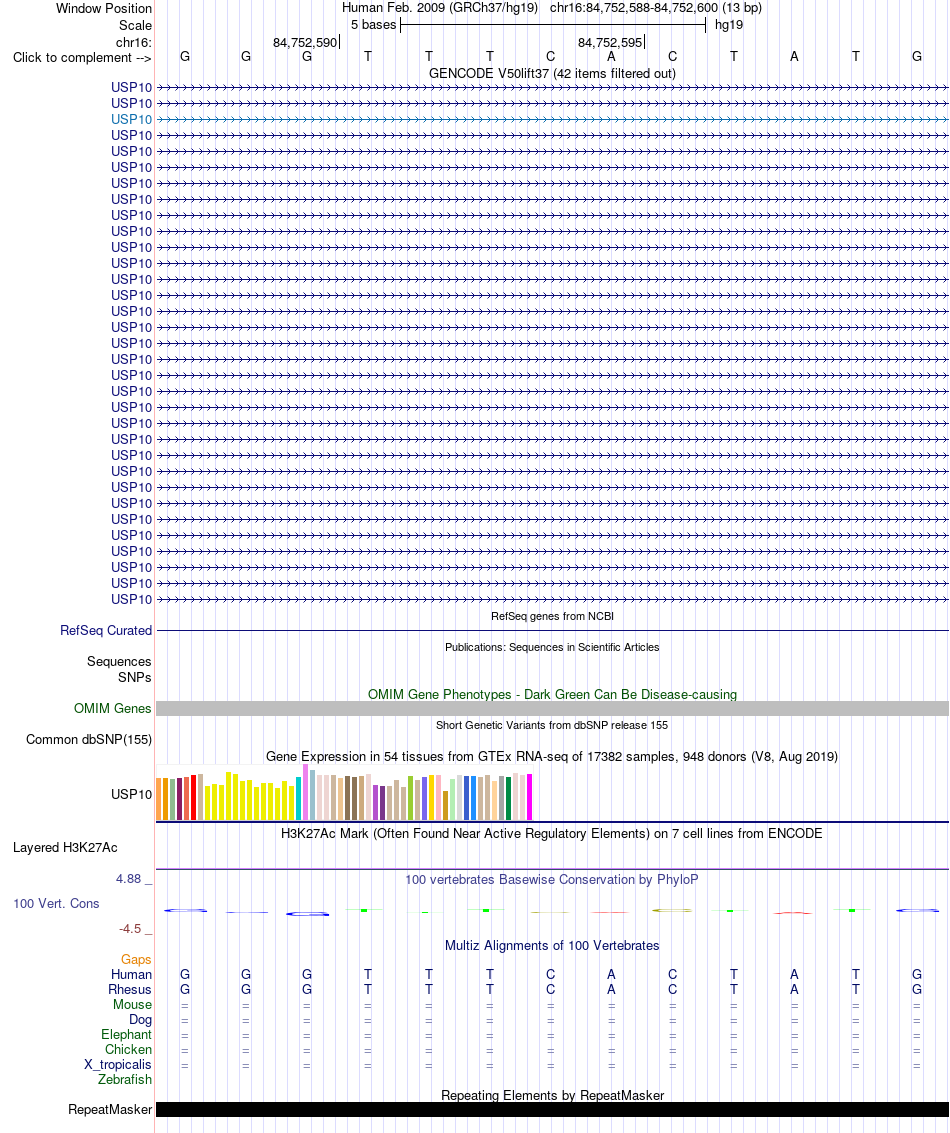This screenshot has width=950, height=1133.
Task: Click the OMIM Genes track label
Action: [x=113, y=708]
